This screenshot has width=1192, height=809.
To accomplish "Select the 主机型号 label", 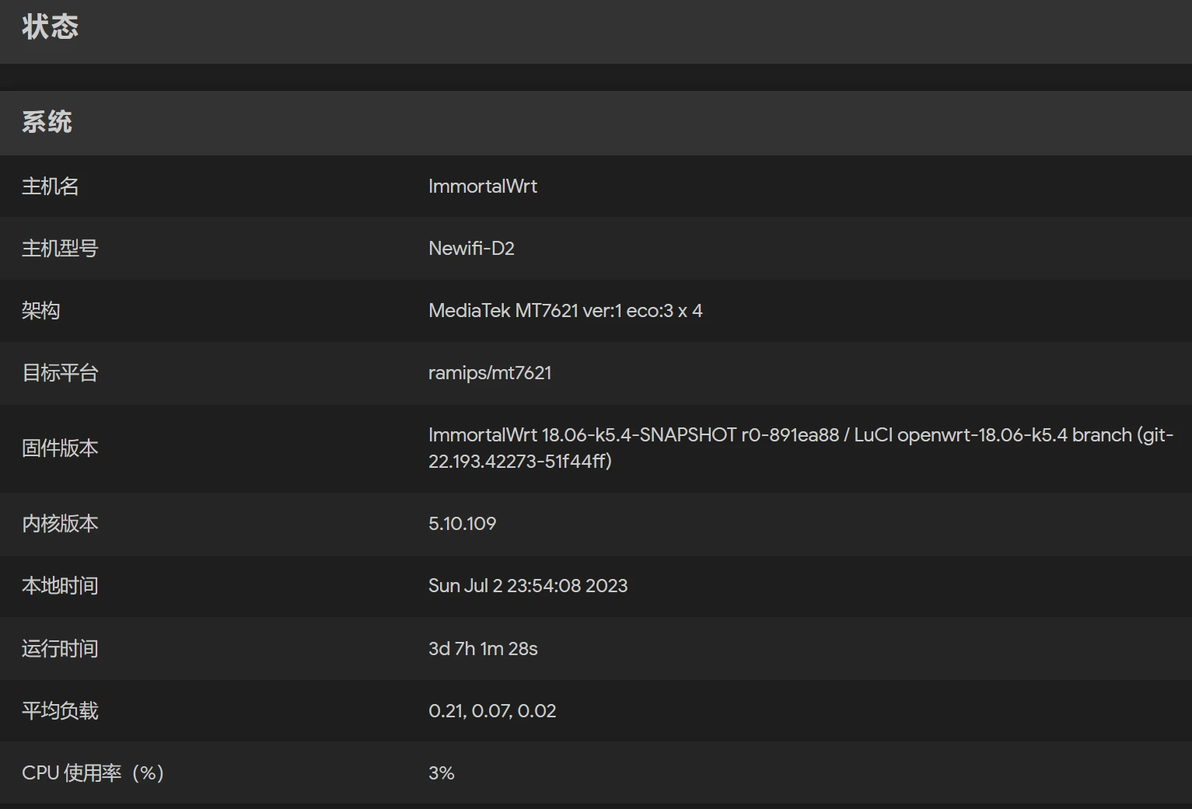I will [x=60, y=248].
